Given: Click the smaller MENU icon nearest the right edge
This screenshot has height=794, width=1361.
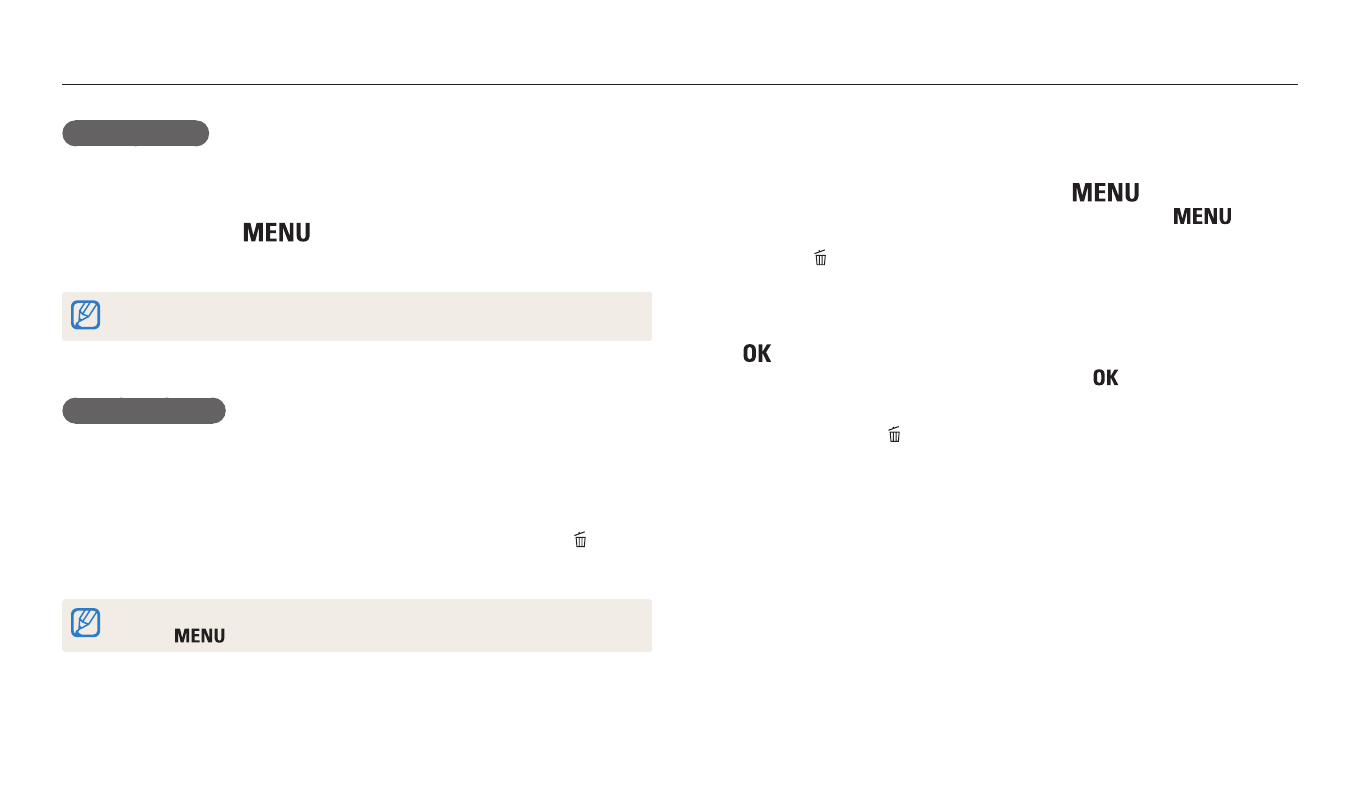Looking at the screenshot, I should (1202, 216).
